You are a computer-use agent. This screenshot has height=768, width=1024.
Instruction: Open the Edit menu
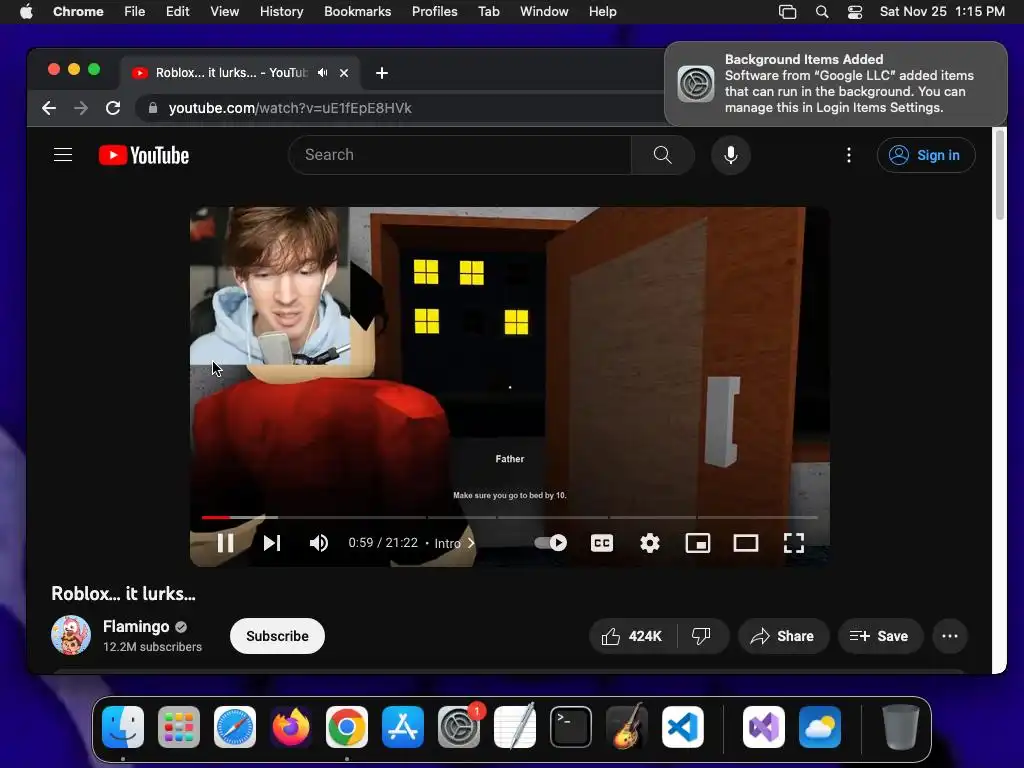[x=178, y=12]
